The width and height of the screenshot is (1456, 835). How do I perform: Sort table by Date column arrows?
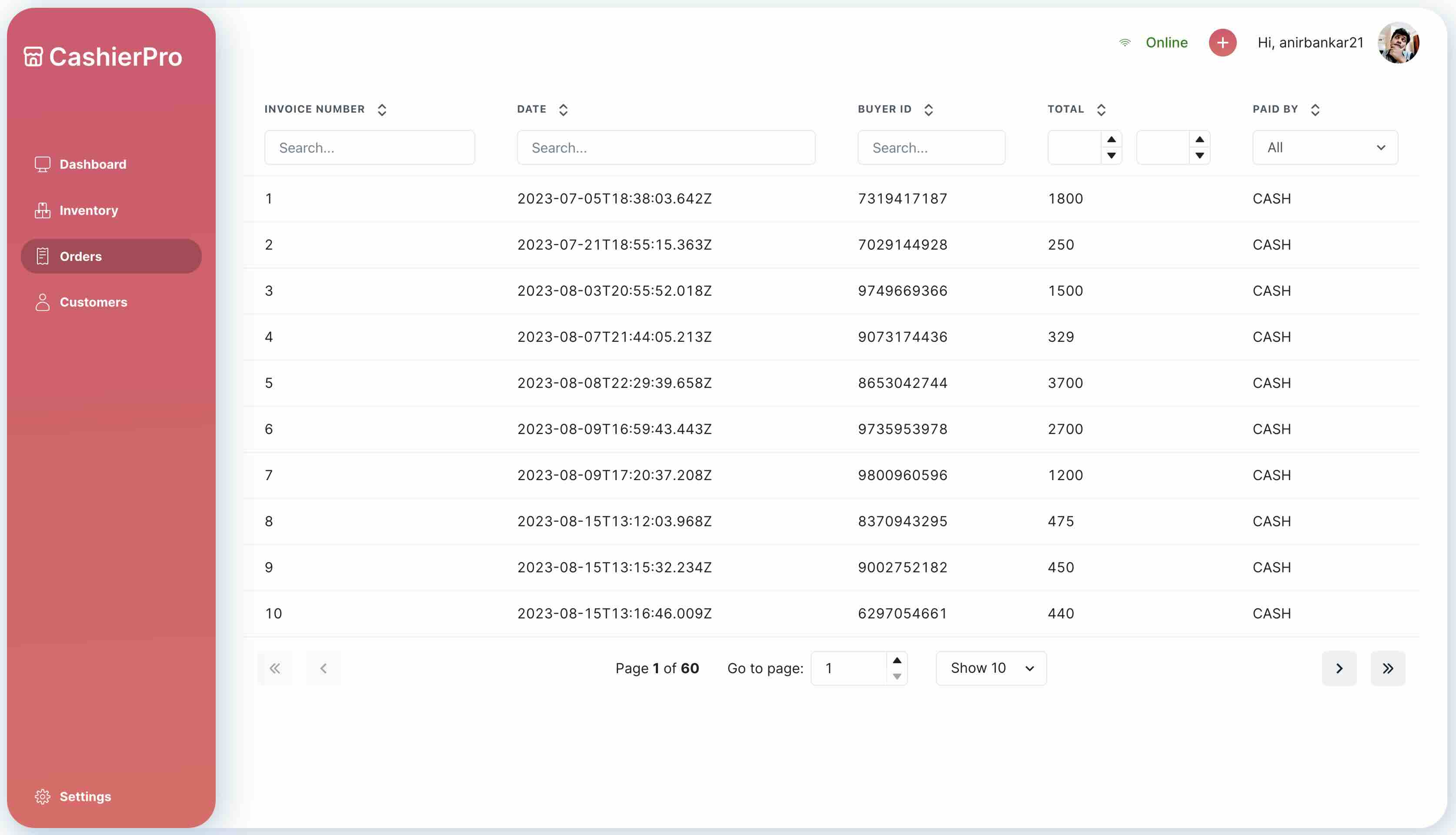[563, 110]
